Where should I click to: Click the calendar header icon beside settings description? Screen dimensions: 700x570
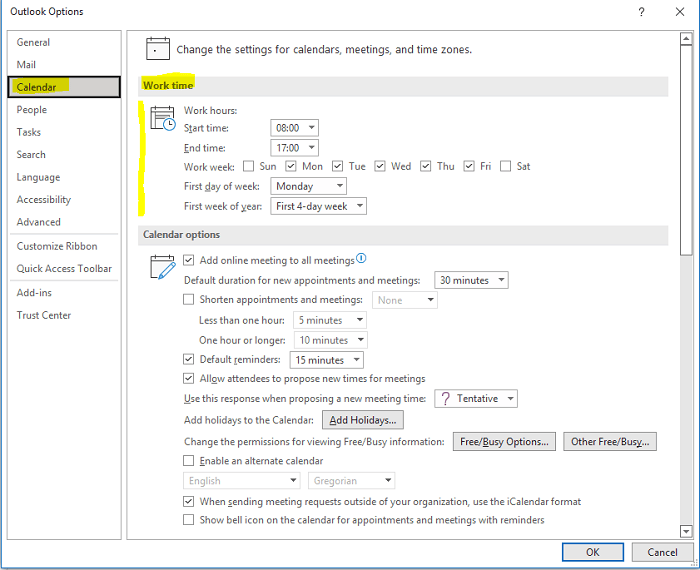158,49
